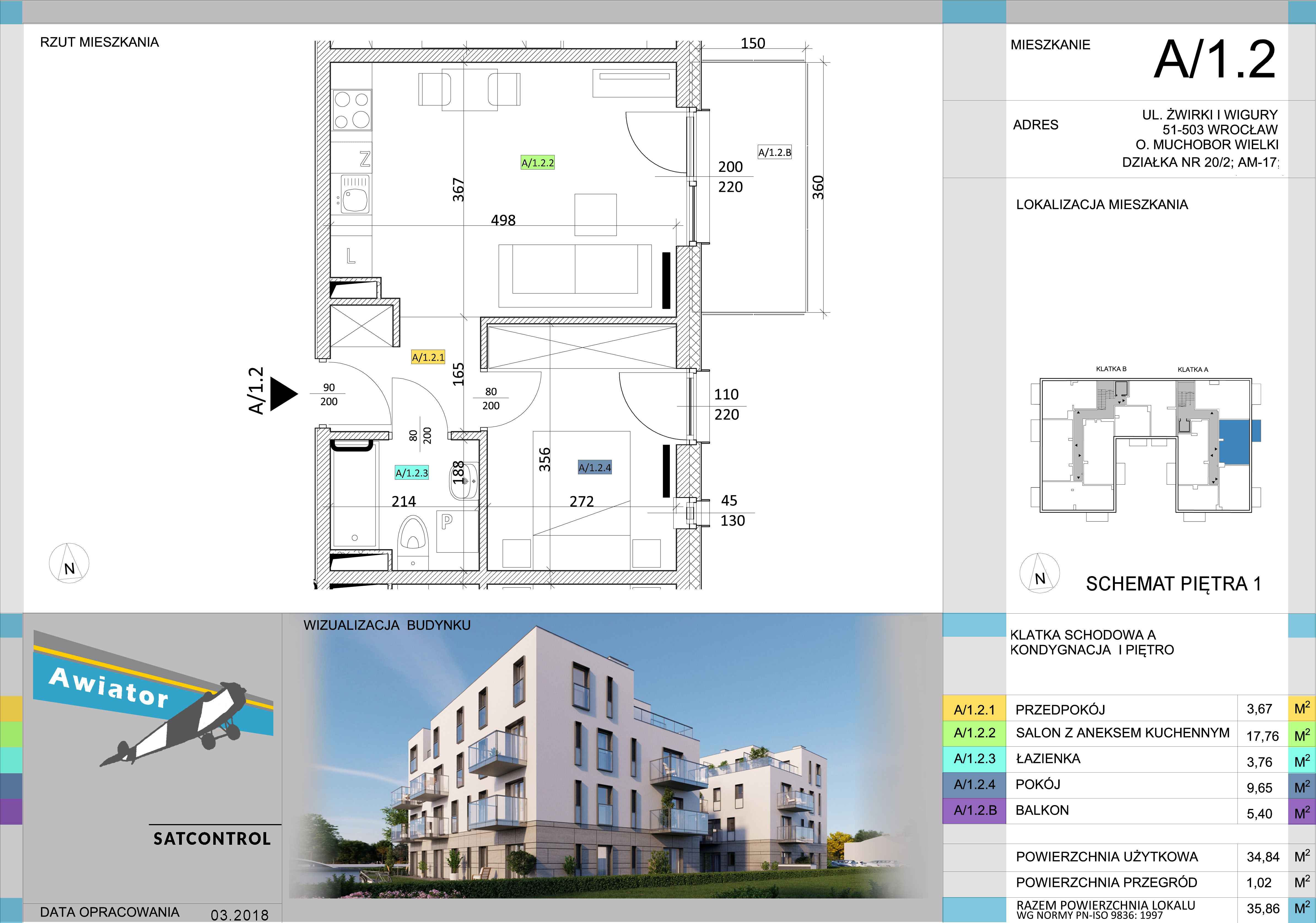This screenshot has height=923, width=1316.
Task: Select the SALON Z ANEKSEM KUCHENNYM label
Action: (x=1123, y=733)
